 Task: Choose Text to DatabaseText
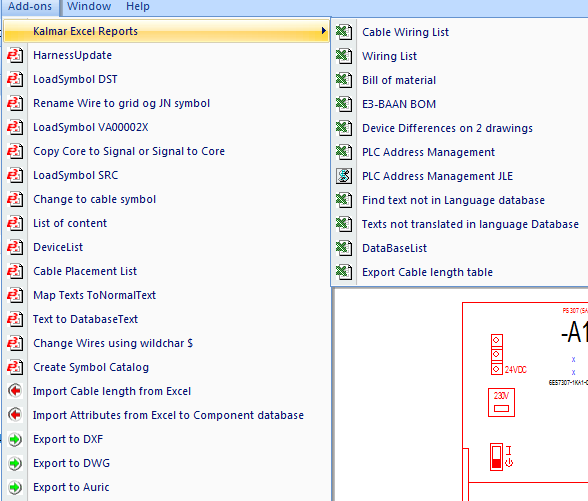pos(166,320)
